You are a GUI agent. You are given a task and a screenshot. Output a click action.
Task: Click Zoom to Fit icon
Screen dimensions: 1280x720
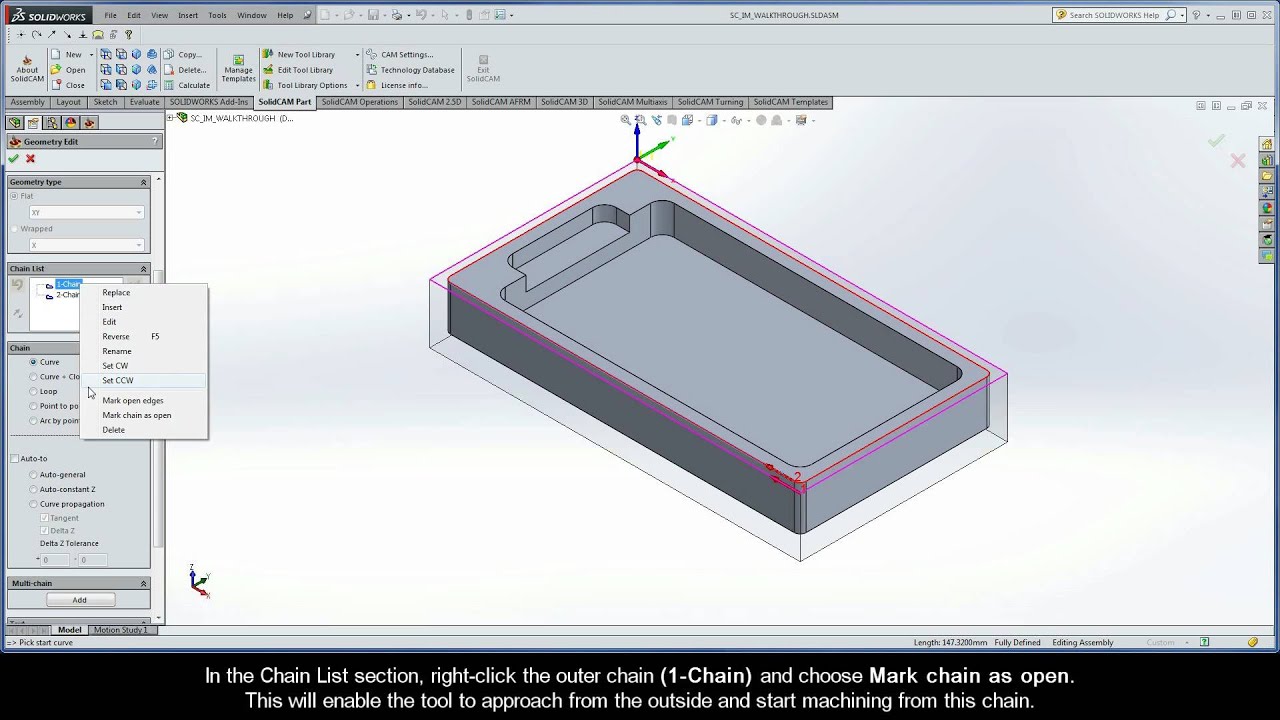coord(626,120)
